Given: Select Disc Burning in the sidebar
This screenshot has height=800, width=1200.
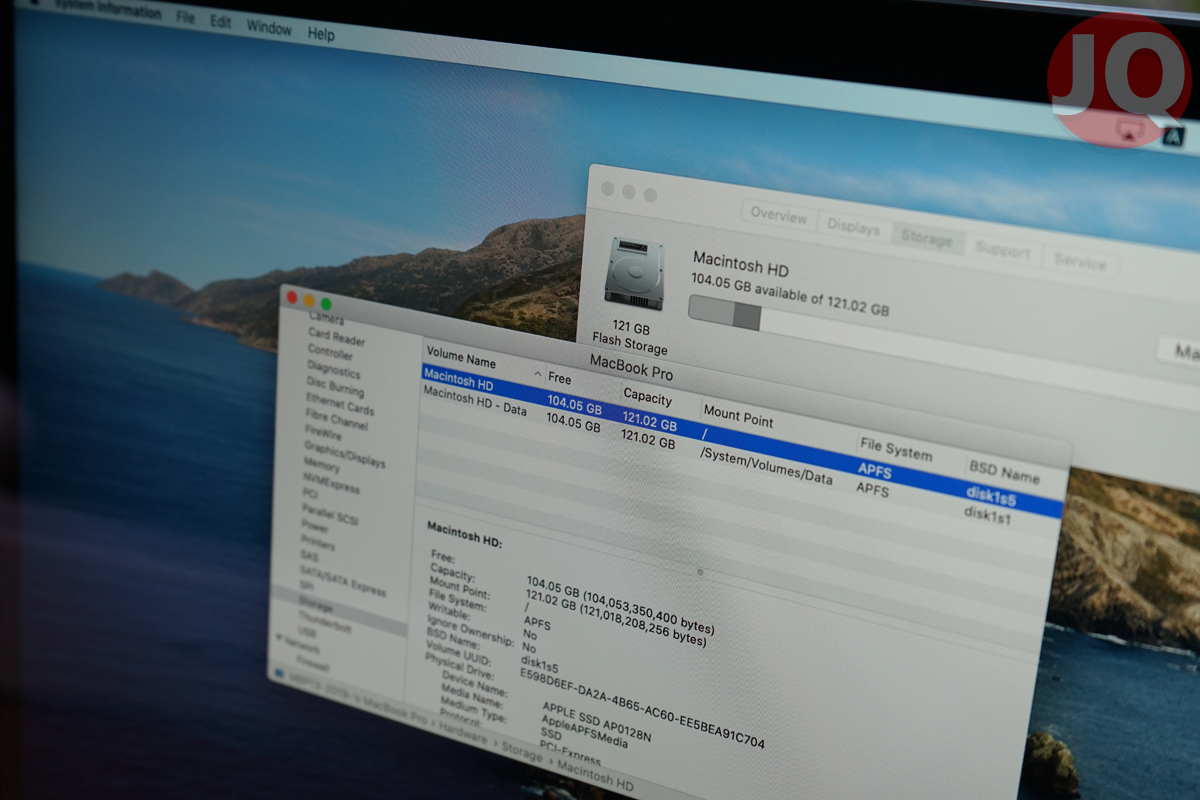Looking at the screenshot, I should click(x=335, y=386).
